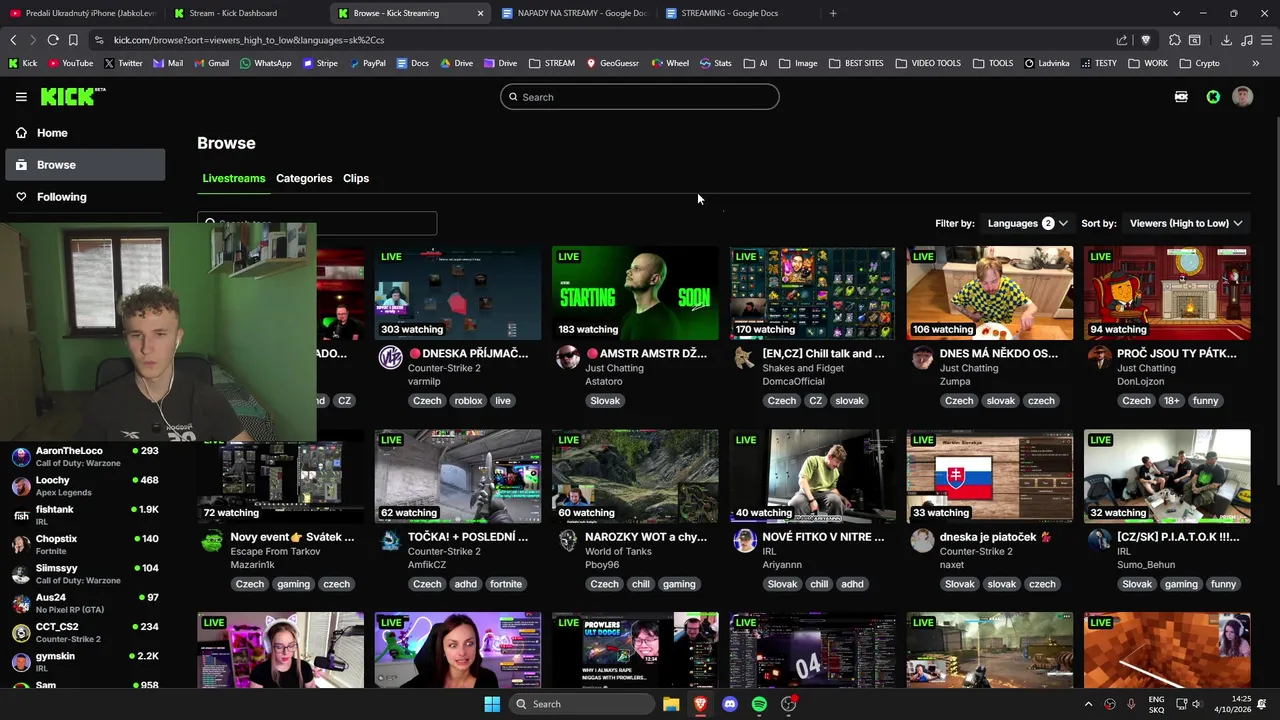Open the Zumpa channel link
The image size is (1280, 720).
pyautogui.click(x=955, y=381)
